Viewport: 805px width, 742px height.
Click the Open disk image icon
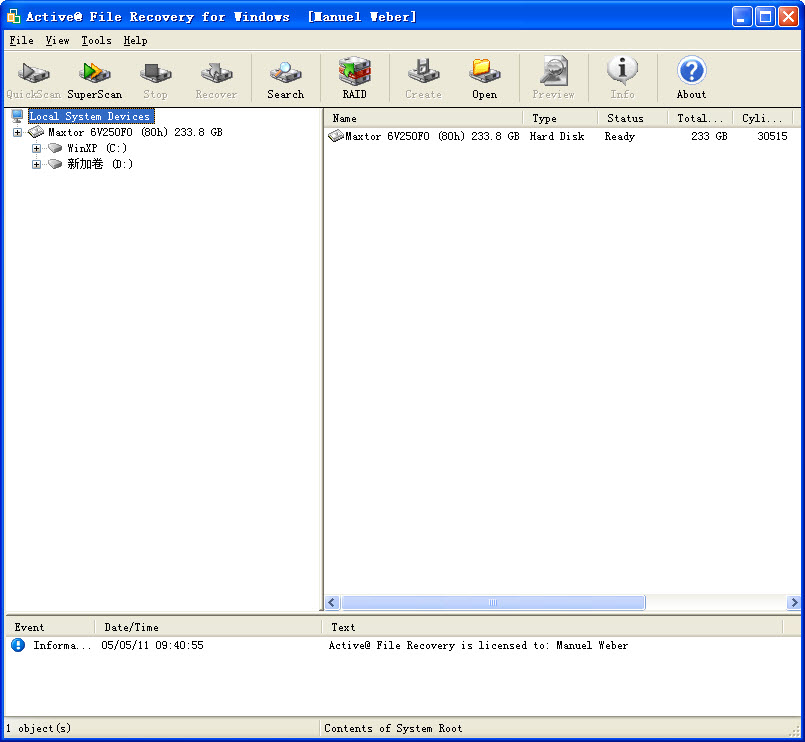click(x=484, y=78)
